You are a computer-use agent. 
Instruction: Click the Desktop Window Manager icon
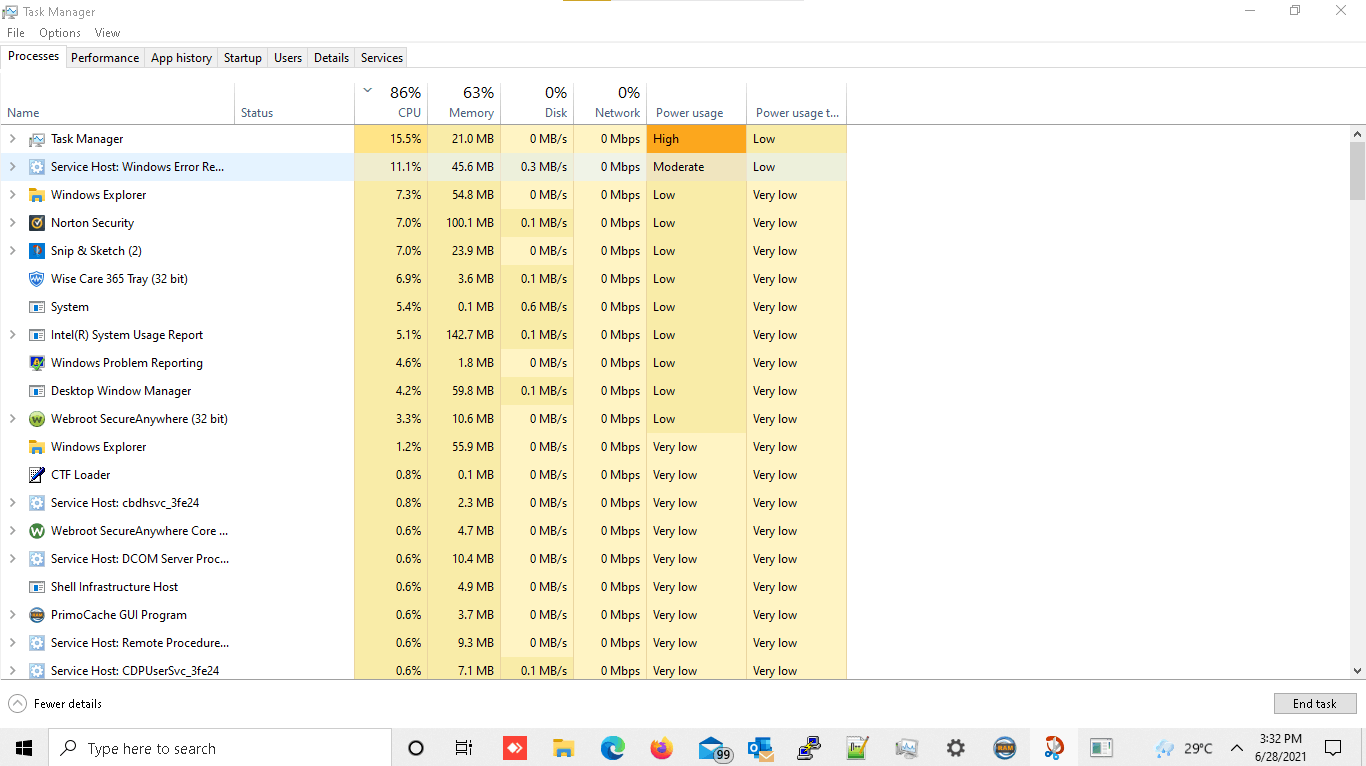(37, 391)
